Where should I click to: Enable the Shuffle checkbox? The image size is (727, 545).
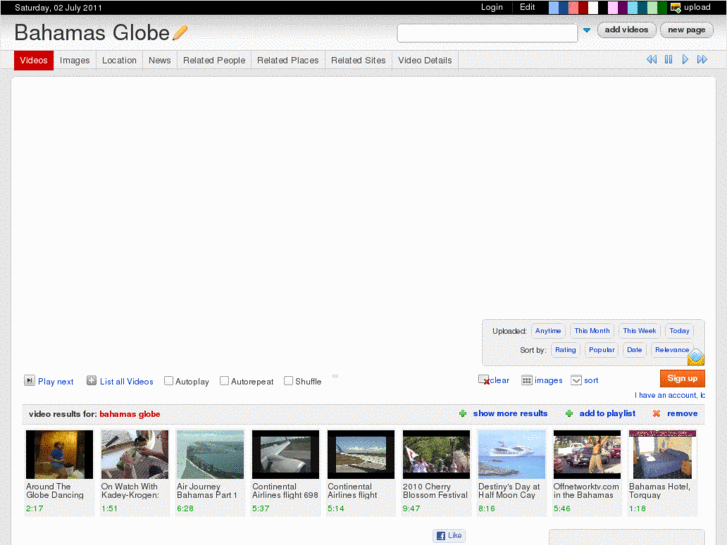(x=288, y=381)
